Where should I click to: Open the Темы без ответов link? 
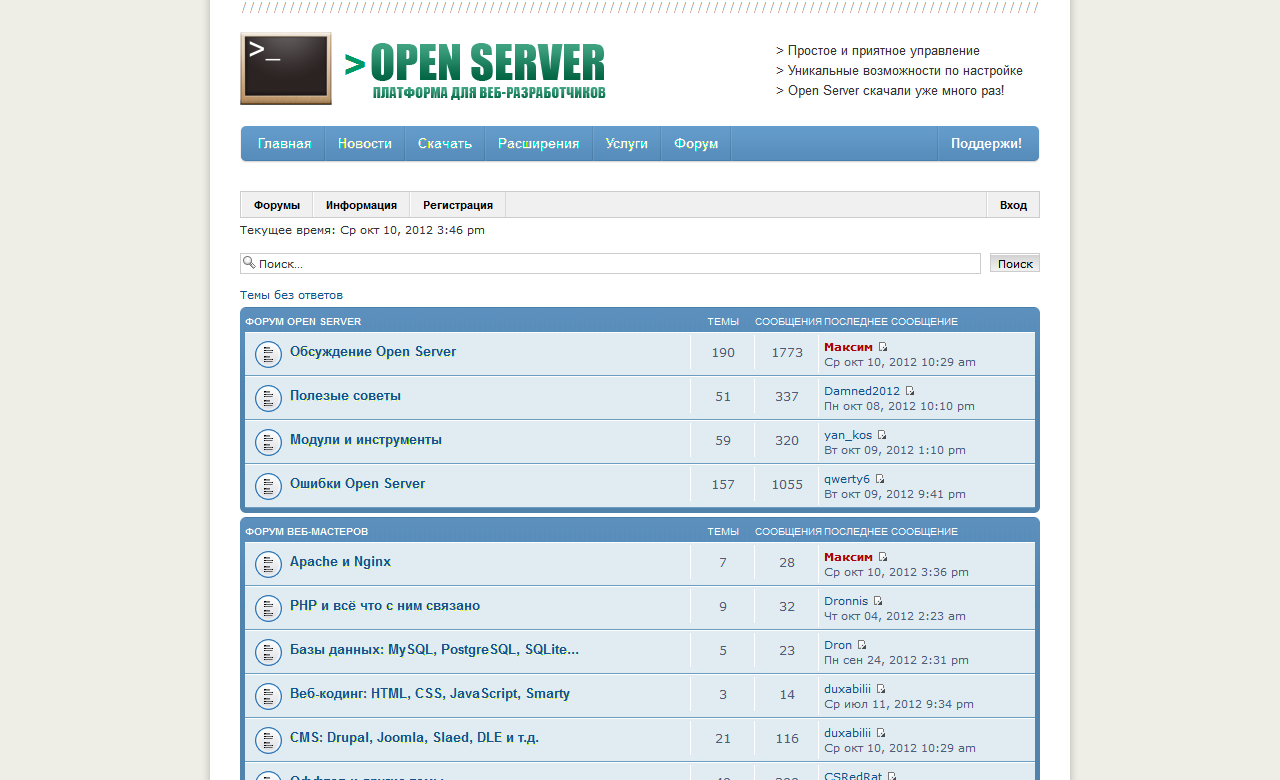coord(291,295)
